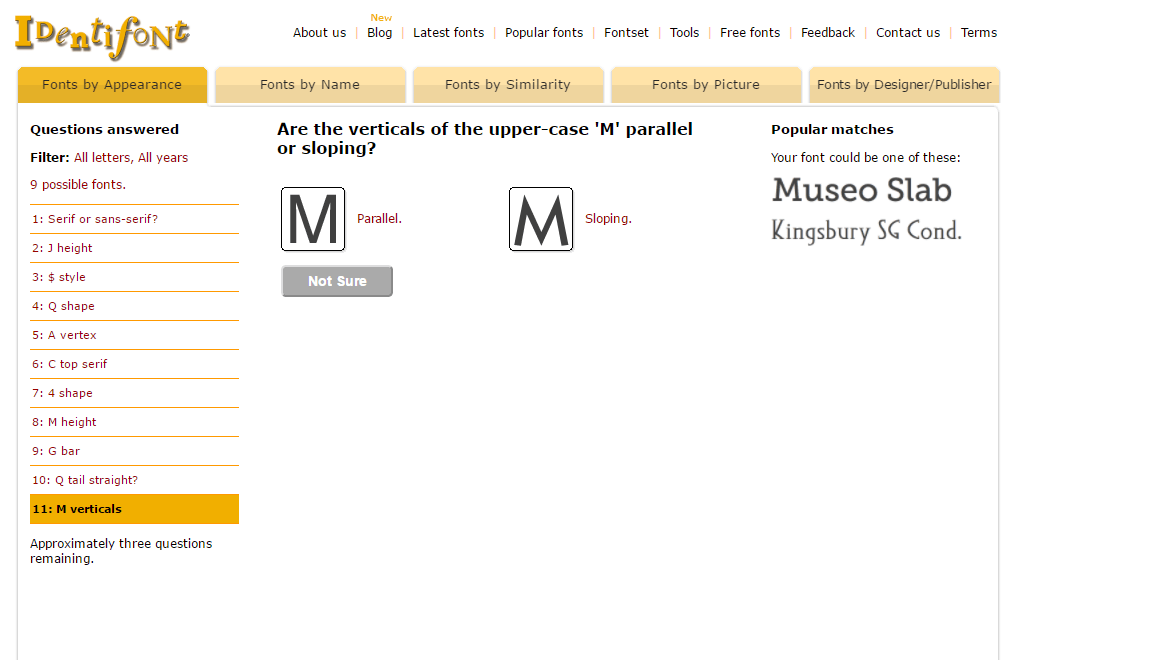Choose the 'Parallel.' answer link
The height and width of the screenshot is (660, 1159).
(x=379, y=219)
